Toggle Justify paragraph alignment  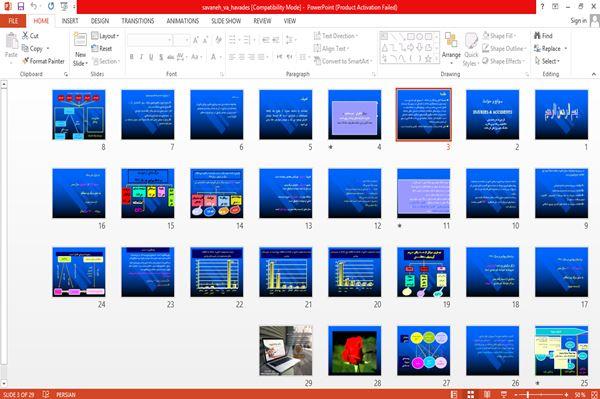[261, 57]
